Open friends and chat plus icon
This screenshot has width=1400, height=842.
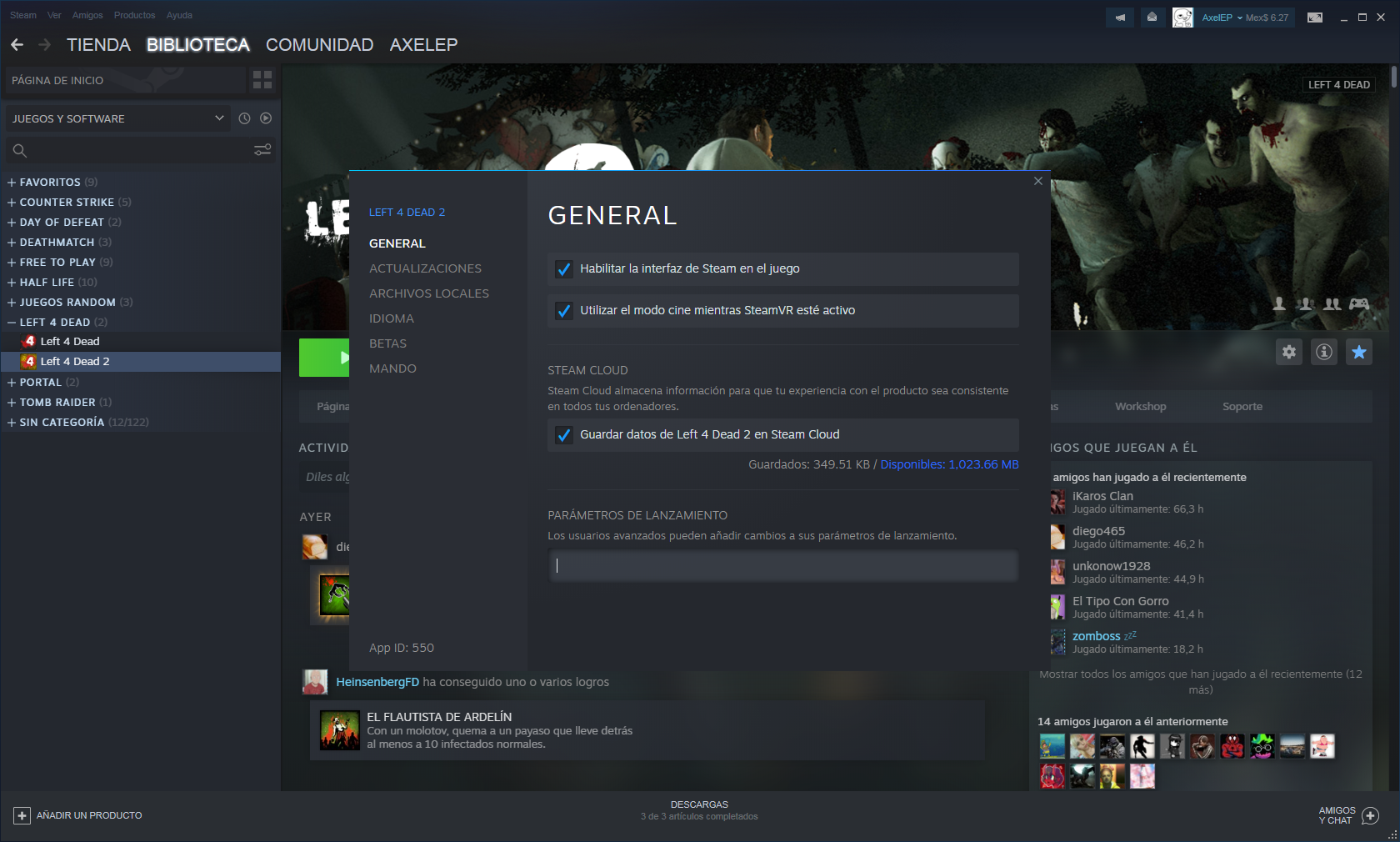coord(1371,815)
